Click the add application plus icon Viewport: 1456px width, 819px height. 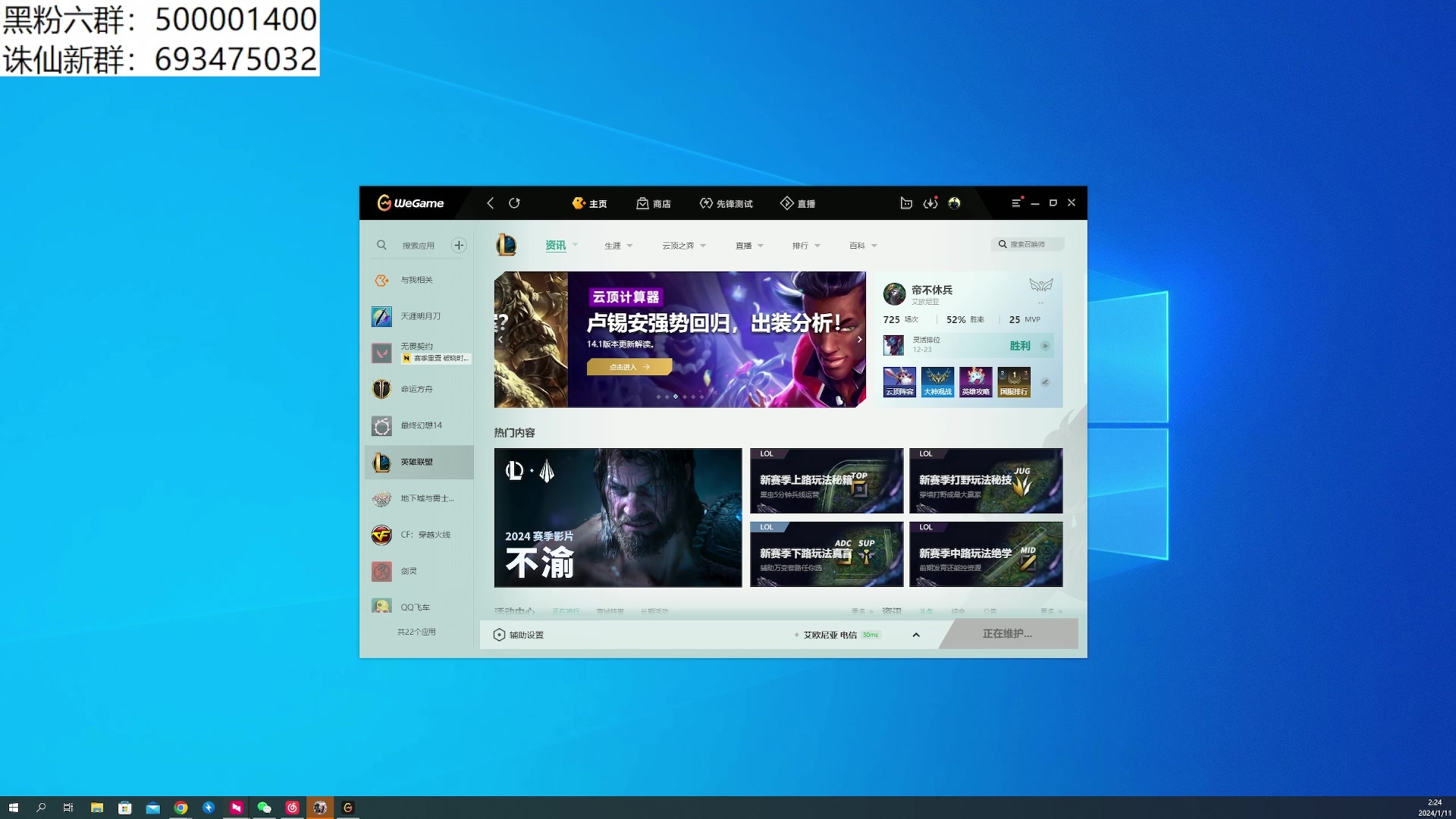[459, 245]
